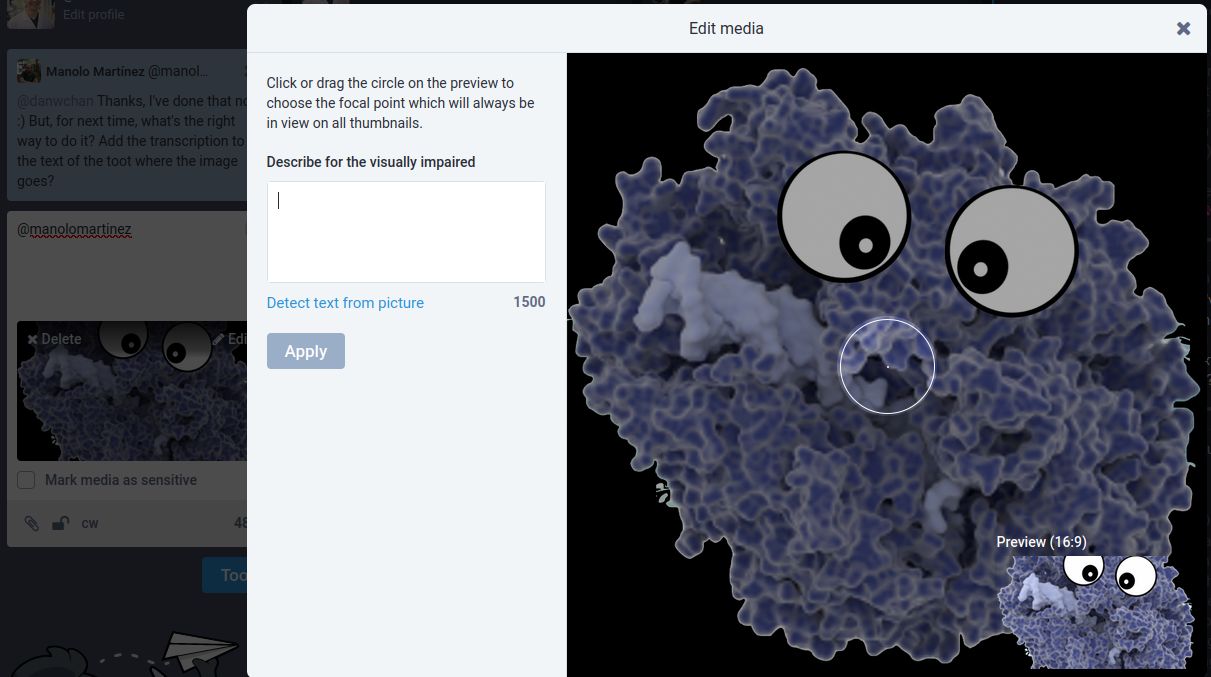Click the unlock privacy icon
The image size is (1211, 677).
[x=60, y=523]
